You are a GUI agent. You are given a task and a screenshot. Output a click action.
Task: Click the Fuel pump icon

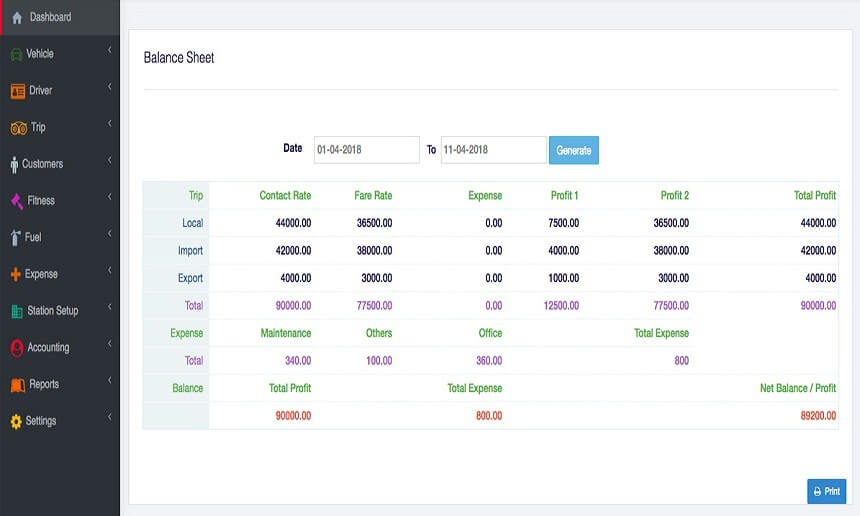pyautogui.click(x=15, y=237)
